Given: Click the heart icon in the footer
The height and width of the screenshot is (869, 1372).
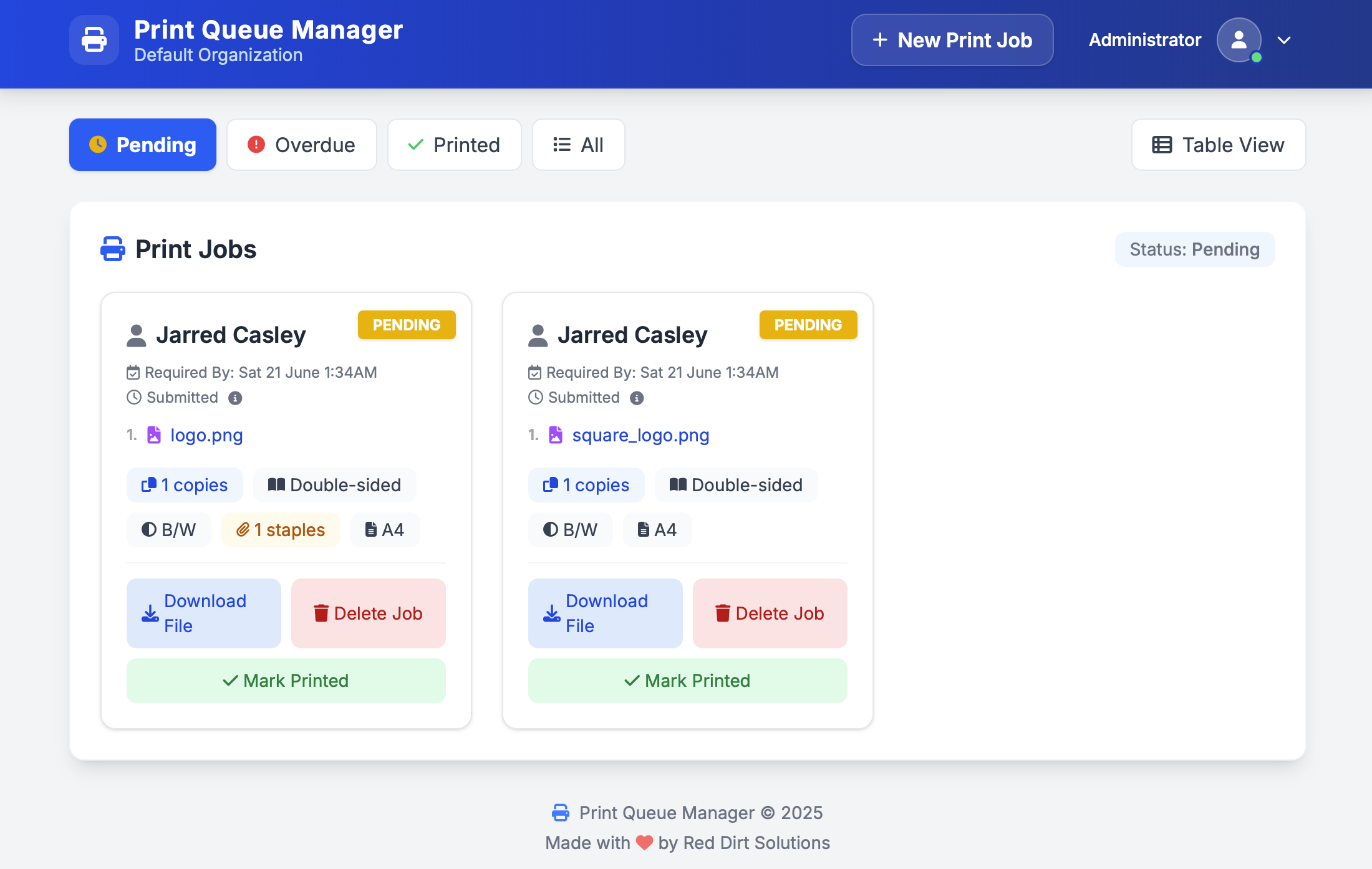Looking at the screenshot, I should [644, 843].
